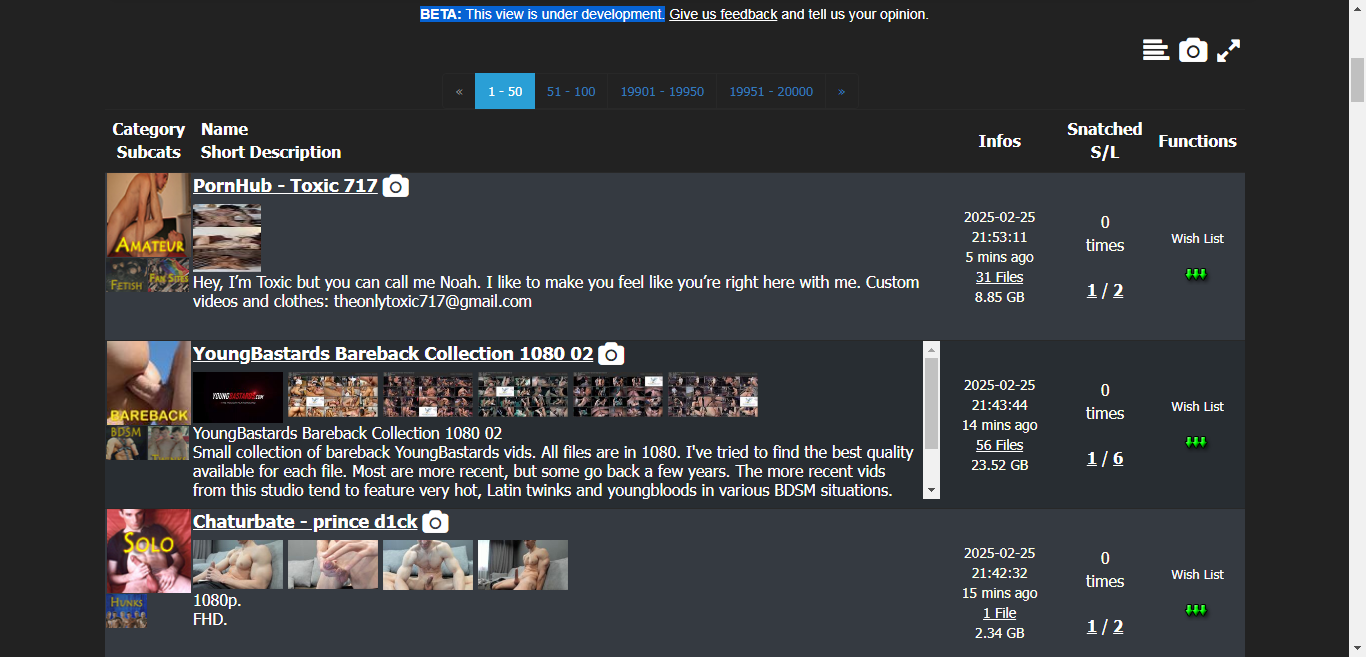Viewport: 1366px width, 657px height.
Task: Click the expand fullscreen arrows icon
Action: coord(1229,50)
